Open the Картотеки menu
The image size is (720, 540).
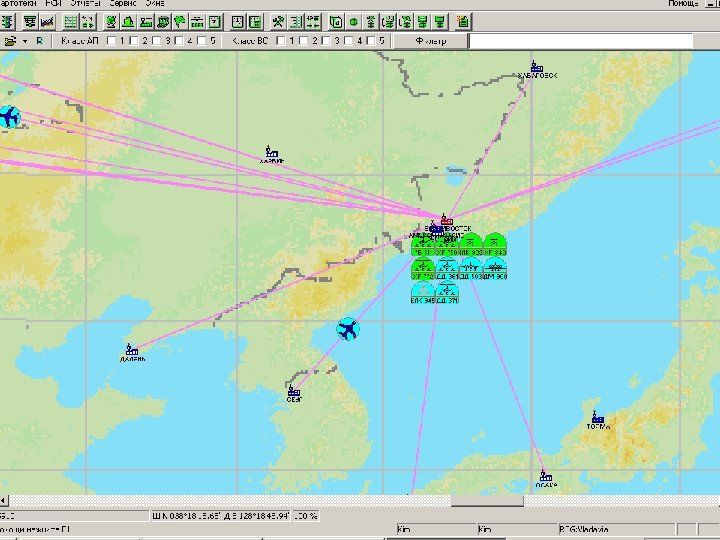coord(18,3)
